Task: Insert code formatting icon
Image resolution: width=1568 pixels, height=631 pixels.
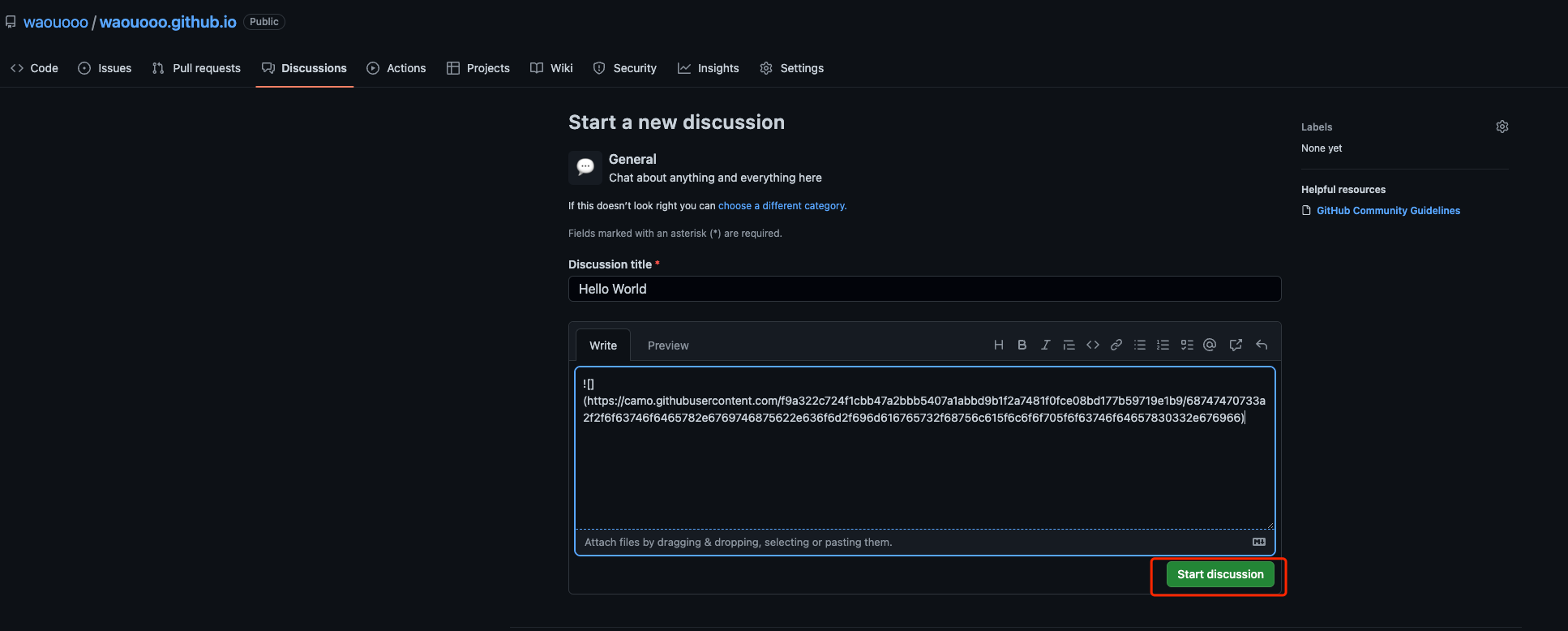Action: coord(1093,345)
